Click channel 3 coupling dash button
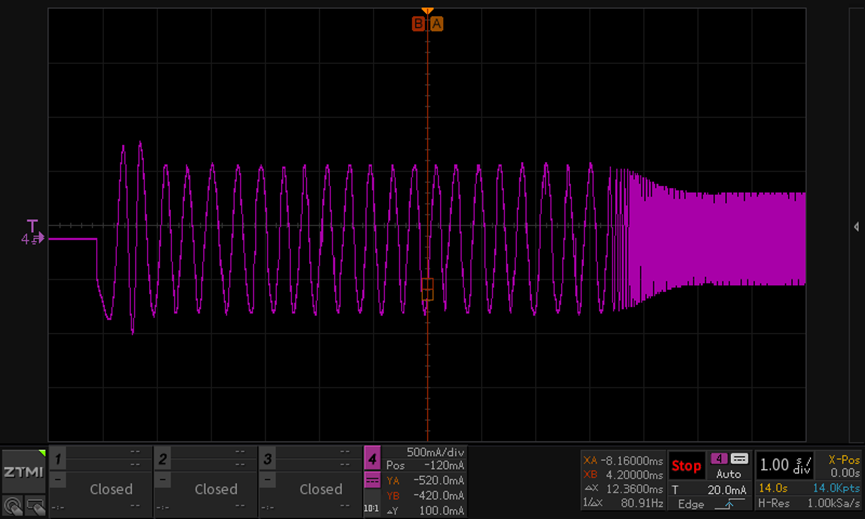Screen dimensions: 865x519 click(268, 479)
